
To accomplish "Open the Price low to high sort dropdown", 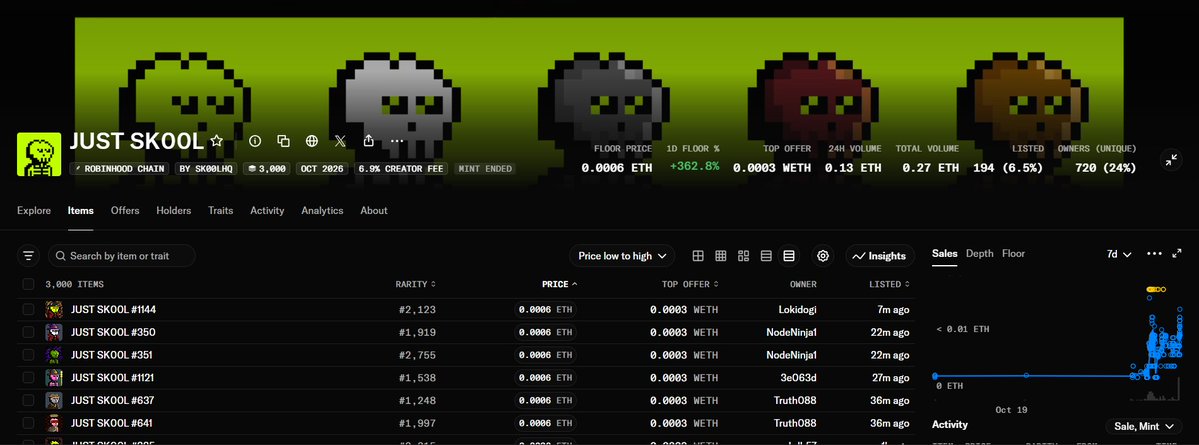I will coord(622,256).
